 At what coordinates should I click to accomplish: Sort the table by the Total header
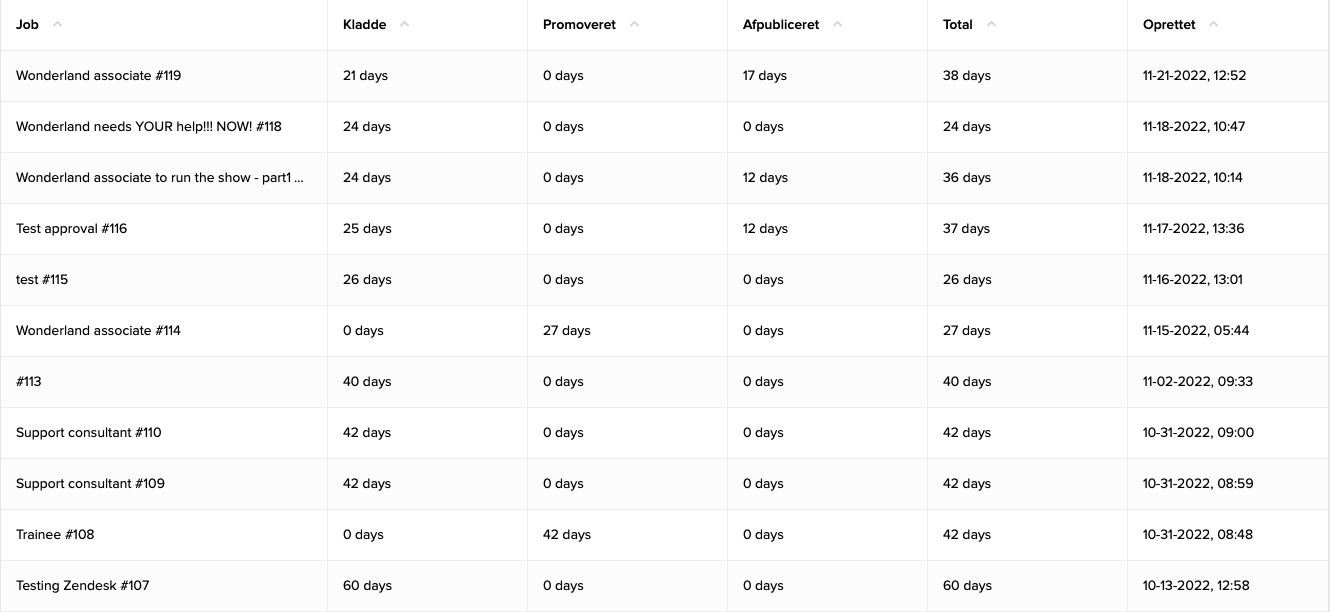coord(957,24)
